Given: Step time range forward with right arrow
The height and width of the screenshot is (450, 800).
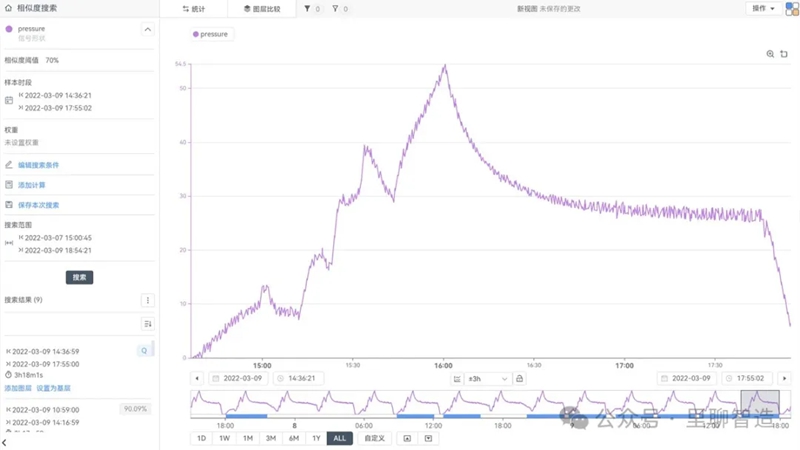Looking at the screenshot, I should (x=784, y=379).
